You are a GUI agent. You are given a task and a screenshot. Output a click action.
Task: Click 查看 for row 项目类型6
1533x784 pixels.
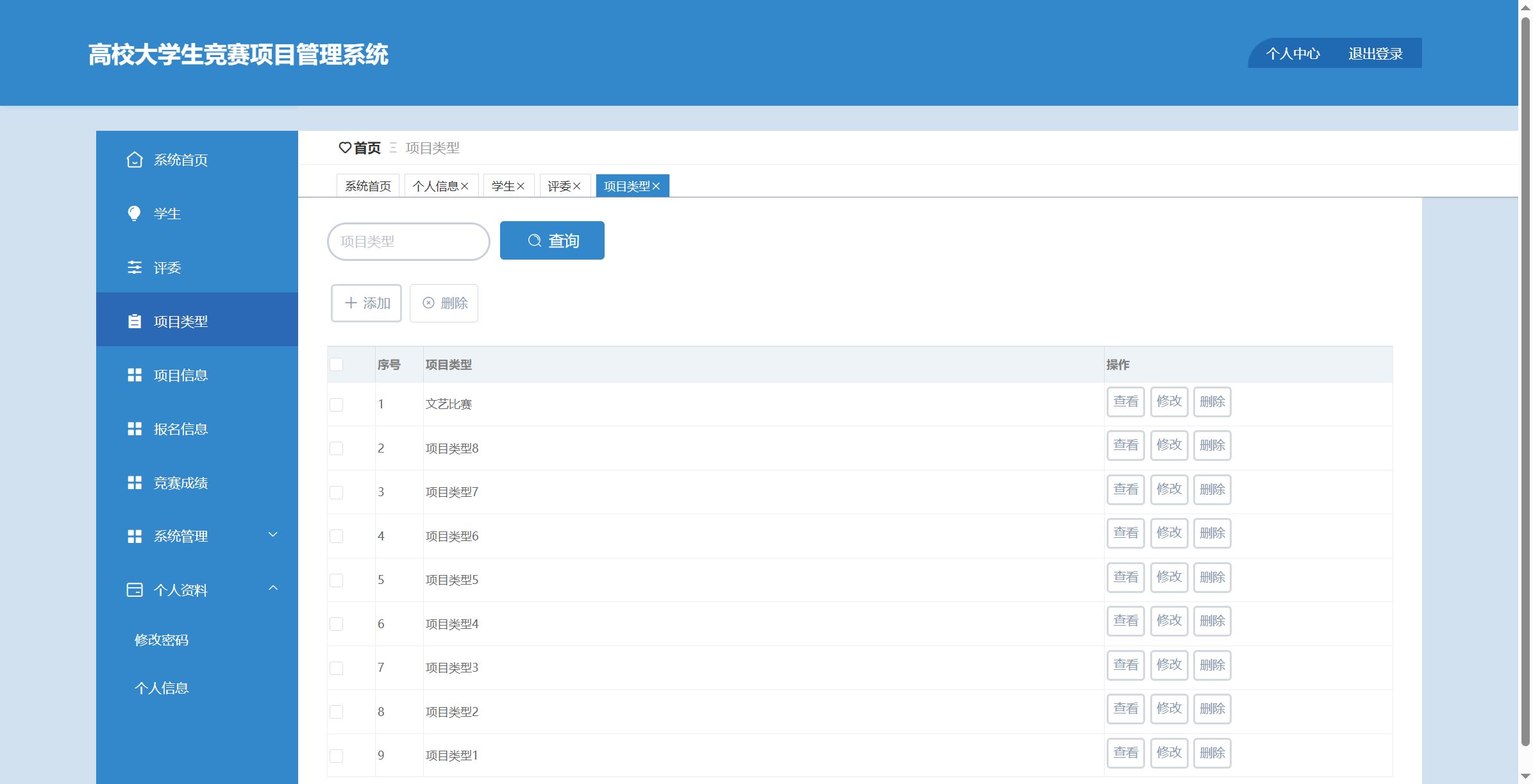tap(1125, 533)
